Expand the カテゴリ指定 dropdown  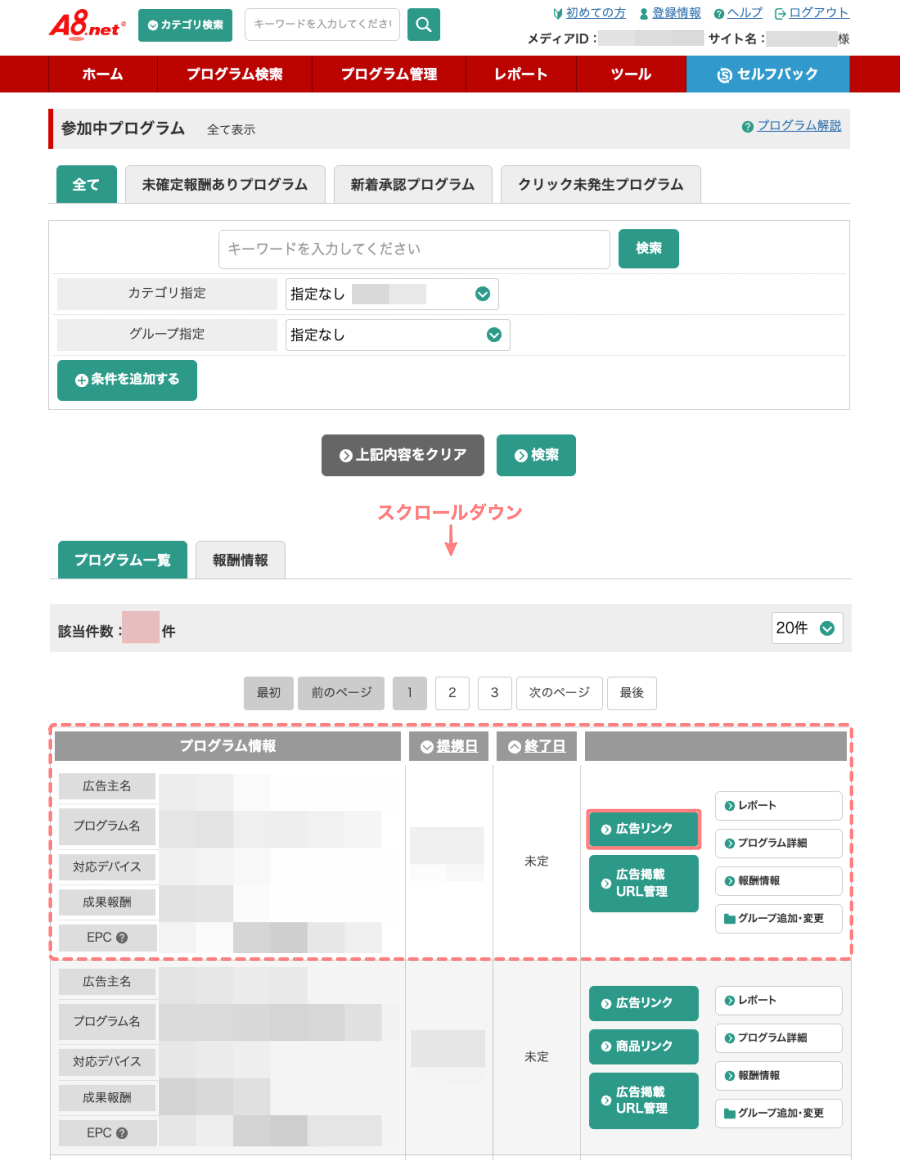pyautogui.click(x=391, y=294)
